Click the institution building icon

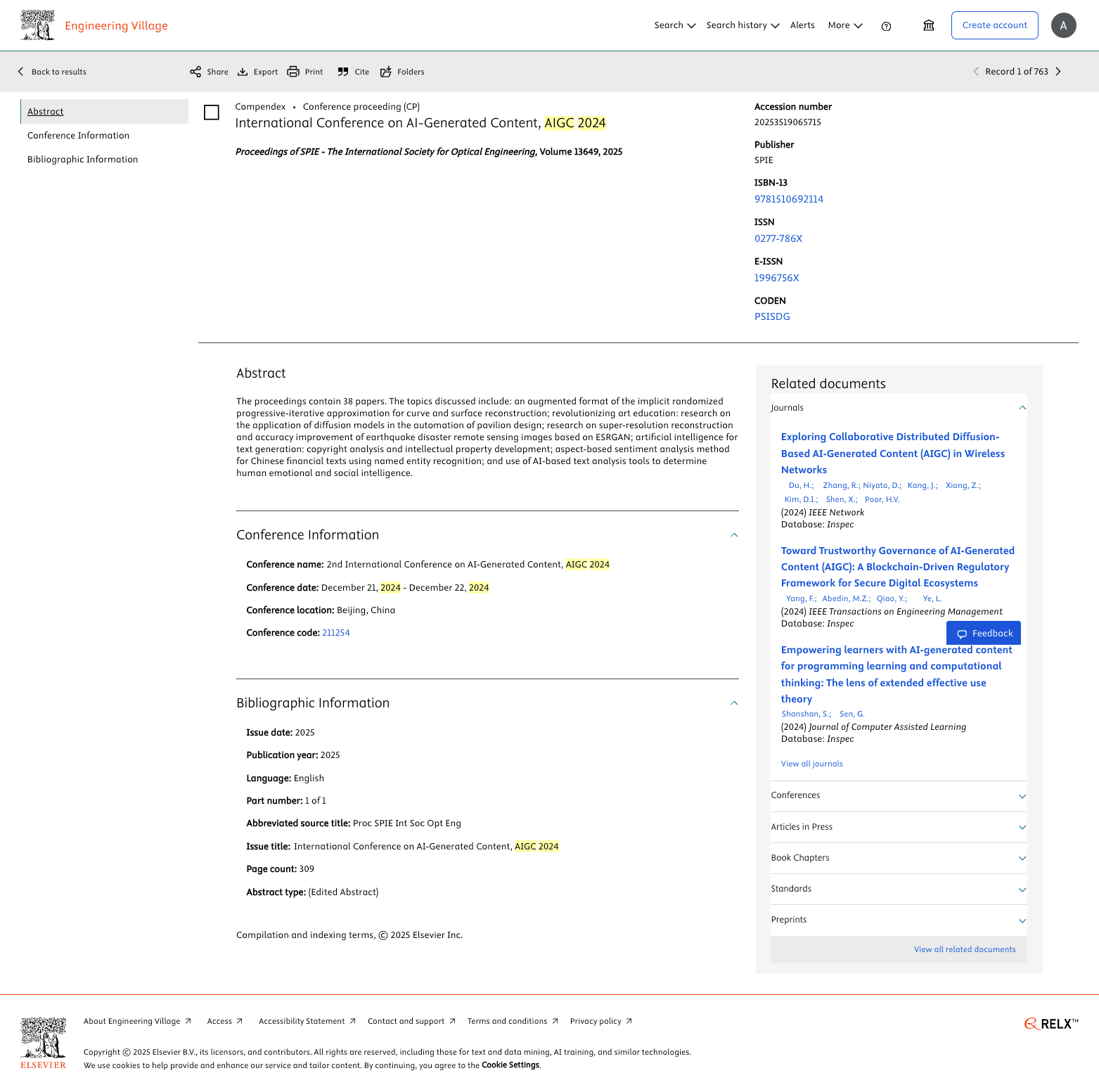point(929,25)
